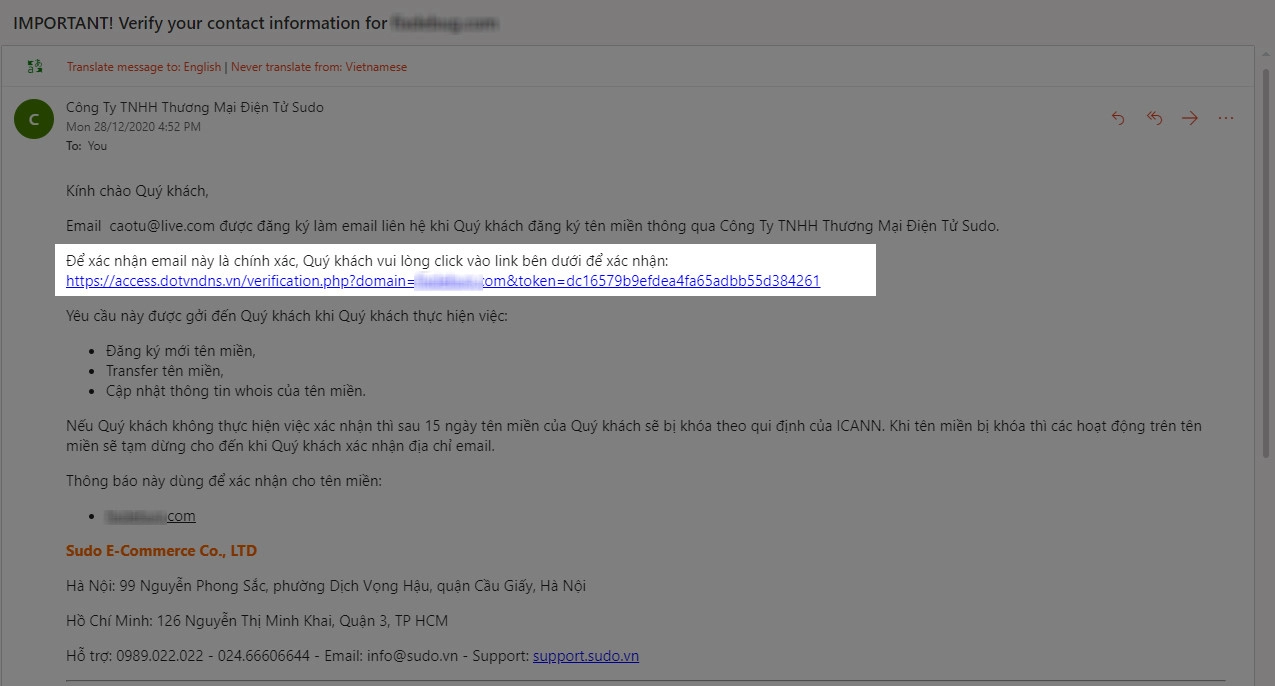Click the email subject "IMPORTANT! Verify your contact information"
This screenshot has width=1275, height=686.
[x=200, y=22]
